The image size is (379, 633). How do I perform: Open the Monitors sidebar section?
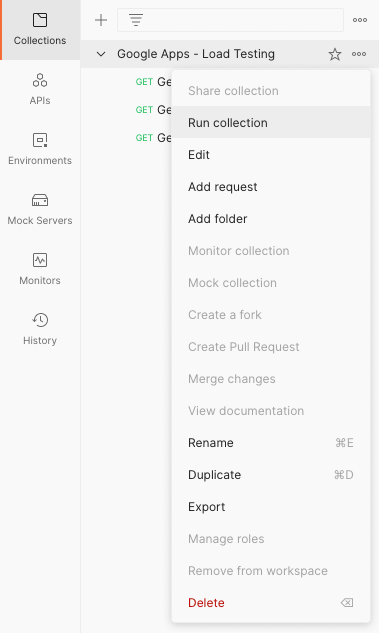pyautogui.click(x=40, y=270)
